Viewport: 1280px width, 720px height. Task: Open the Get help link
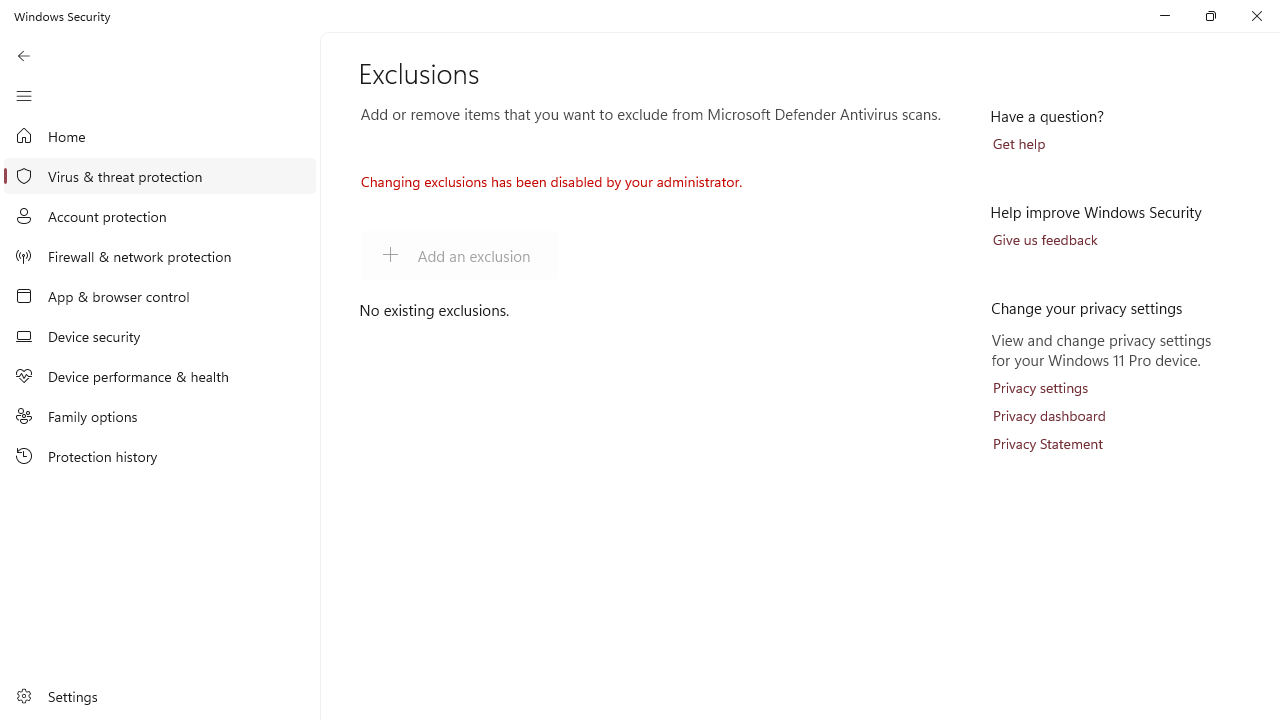(1019, 144)
